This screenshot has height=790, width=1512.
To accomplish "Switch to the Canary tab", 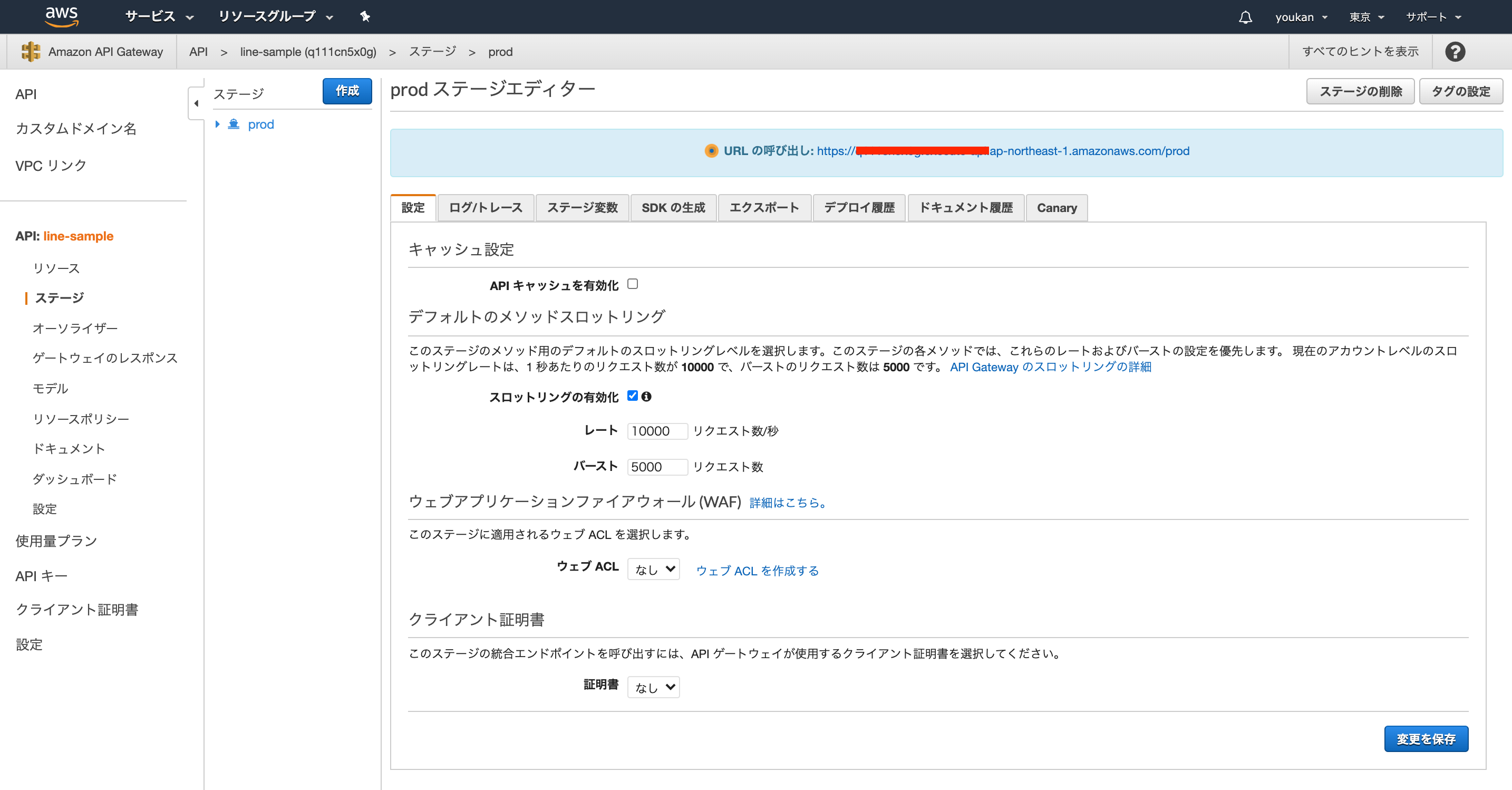I will pos(1056,208).
